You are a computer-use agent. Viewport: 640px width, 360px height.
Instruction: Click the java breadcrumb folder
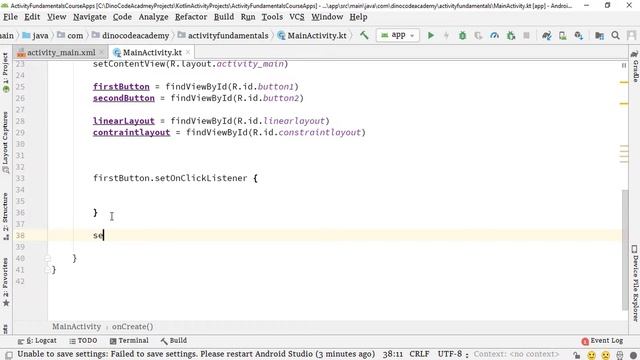coord(35,36)
